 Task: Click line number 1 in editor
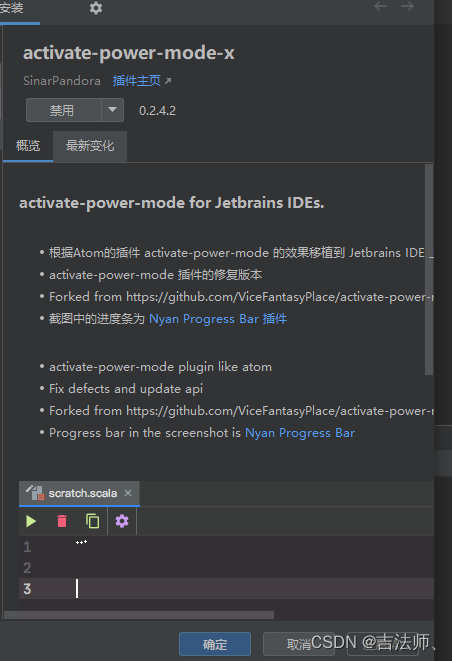pyautogui.click(x=27, y=547)
